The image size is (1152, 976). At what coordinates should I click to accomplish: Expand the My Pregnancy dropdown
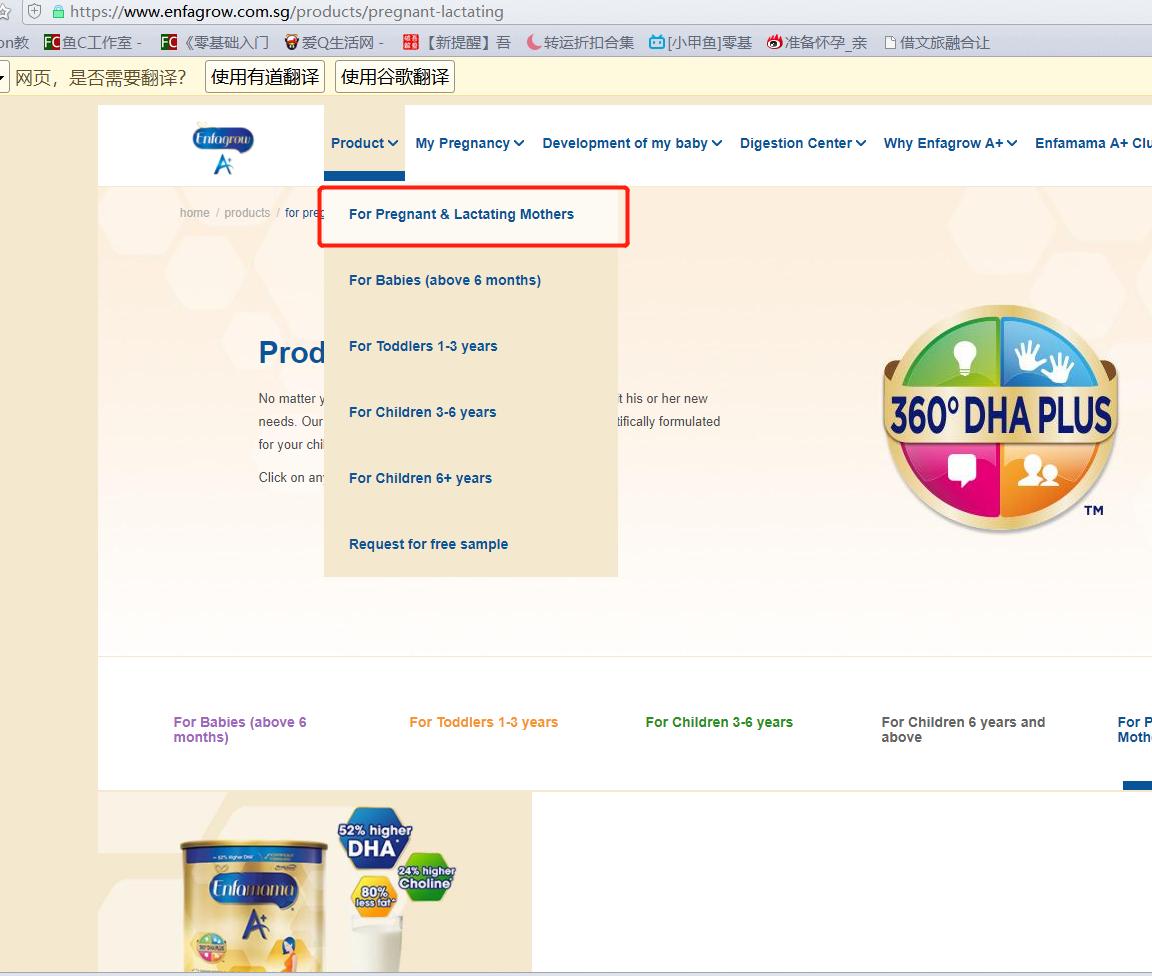[469, 143]
